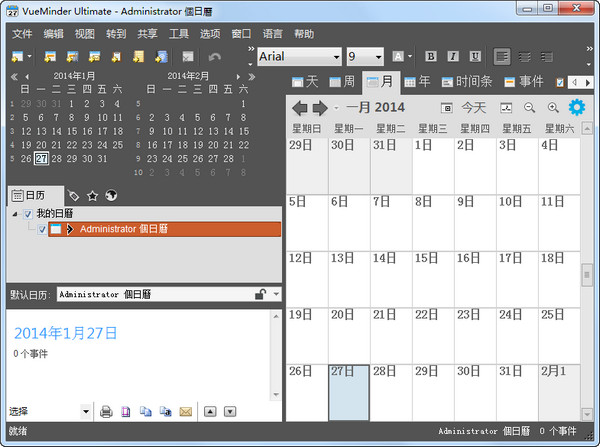Click the email envelope icon in details pane
The image size is (600, 447).
pos(185,411)
